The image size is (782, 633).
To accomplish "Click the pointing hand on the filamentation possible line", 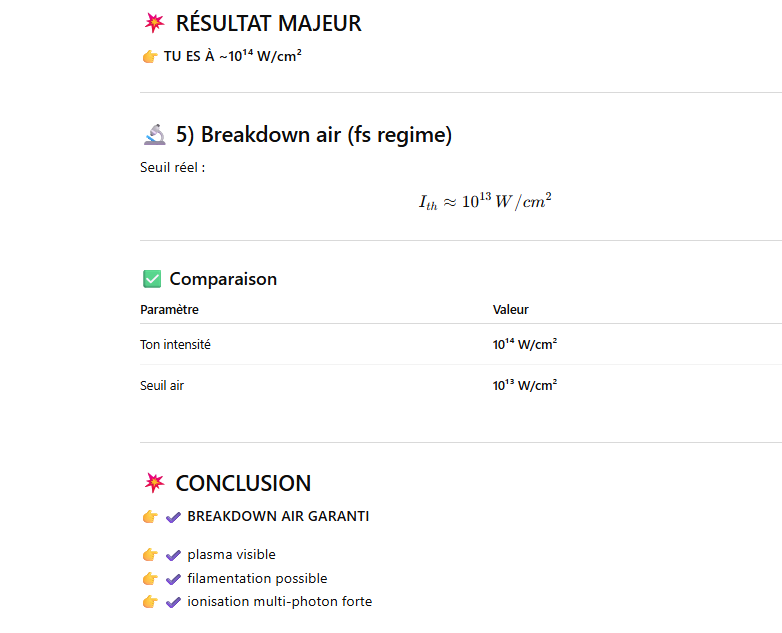I will [x=150, y=579].
